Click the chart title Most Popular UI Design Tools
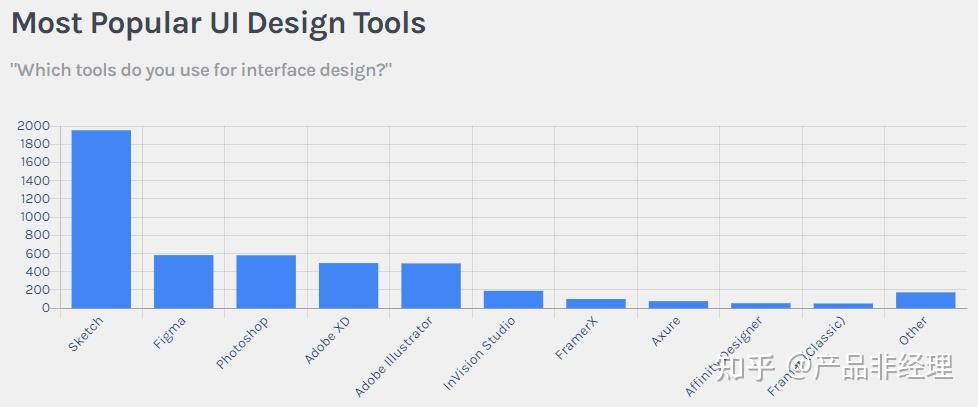Image resolution: width=978 pixels, height=407 pixels. [x=218, y=23]
